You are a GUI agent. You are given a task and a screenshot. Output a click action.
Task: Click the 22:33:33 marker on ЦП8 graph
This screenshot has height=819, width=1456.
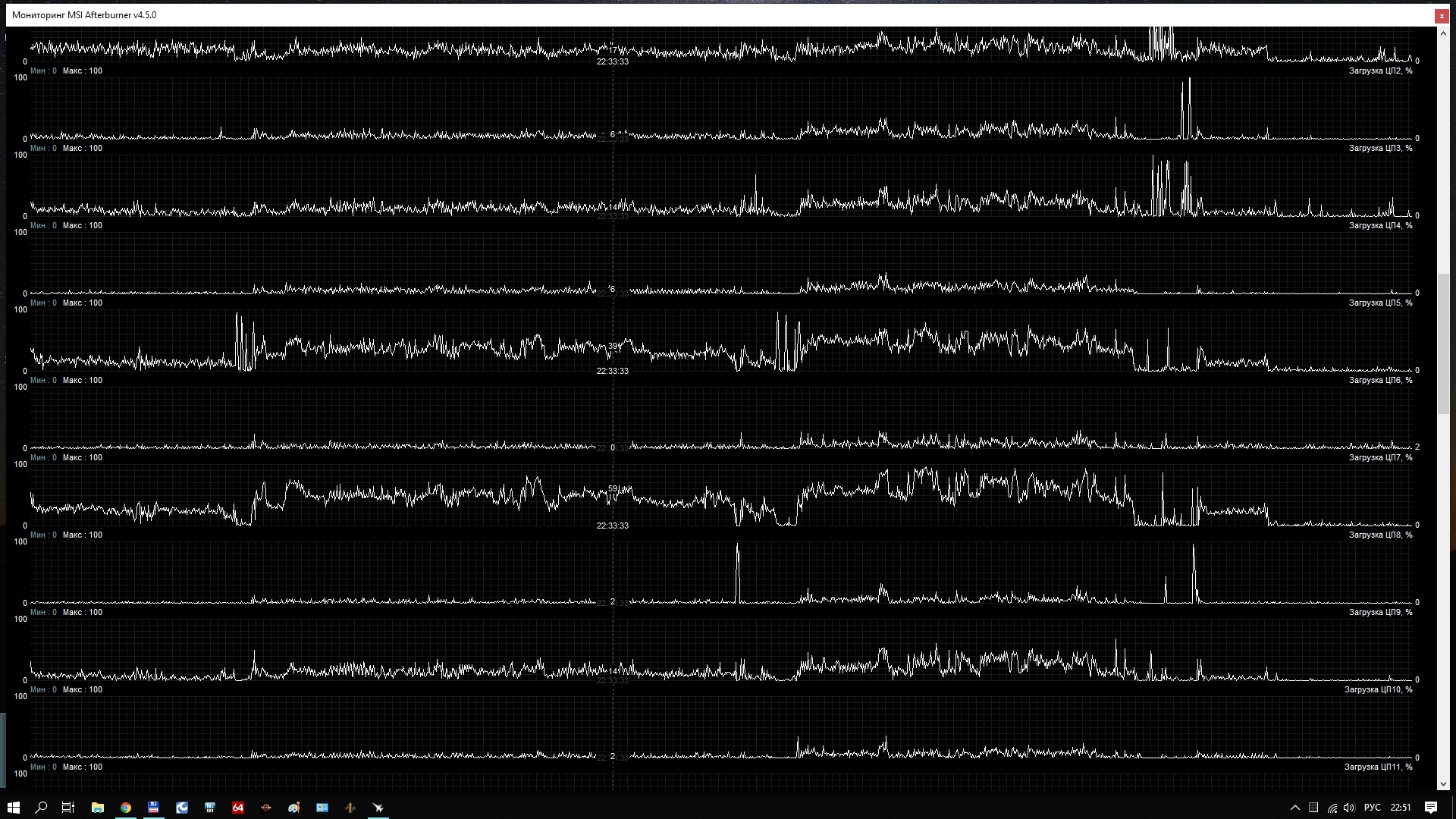tap(612, 526)
